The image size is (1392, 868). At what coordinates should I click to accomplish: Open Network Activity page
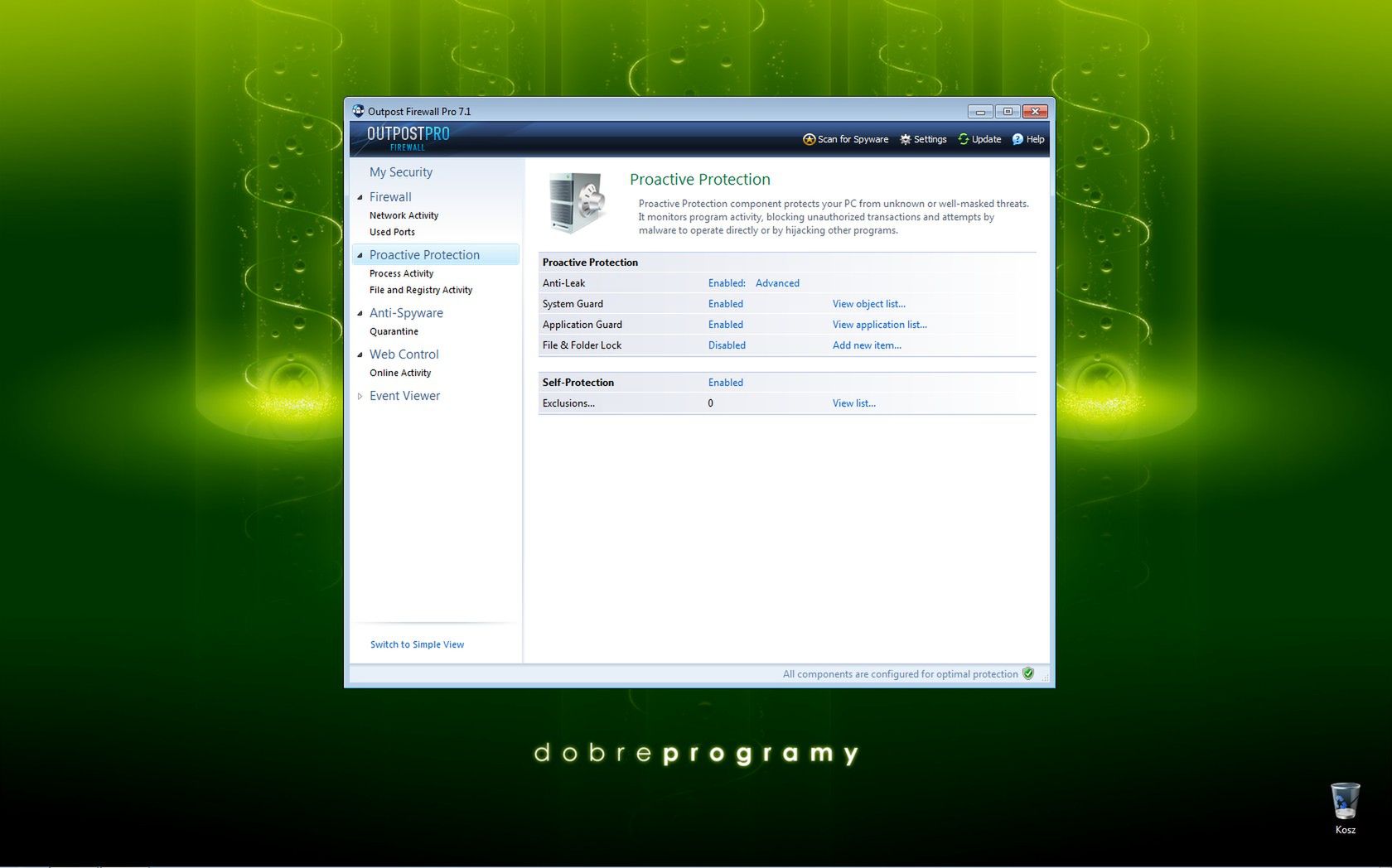(404, 215)
